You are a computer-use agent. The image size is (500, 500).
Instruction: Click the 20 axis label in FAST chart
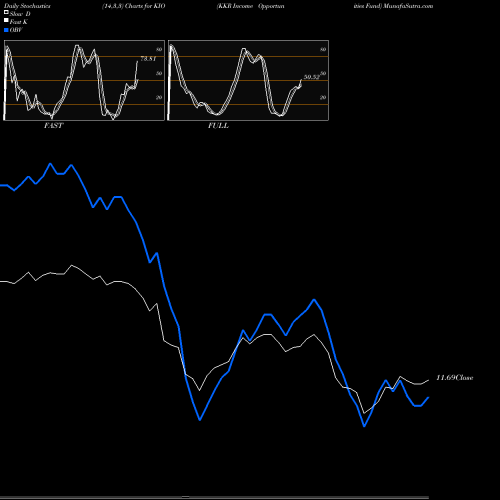(159, 97)
